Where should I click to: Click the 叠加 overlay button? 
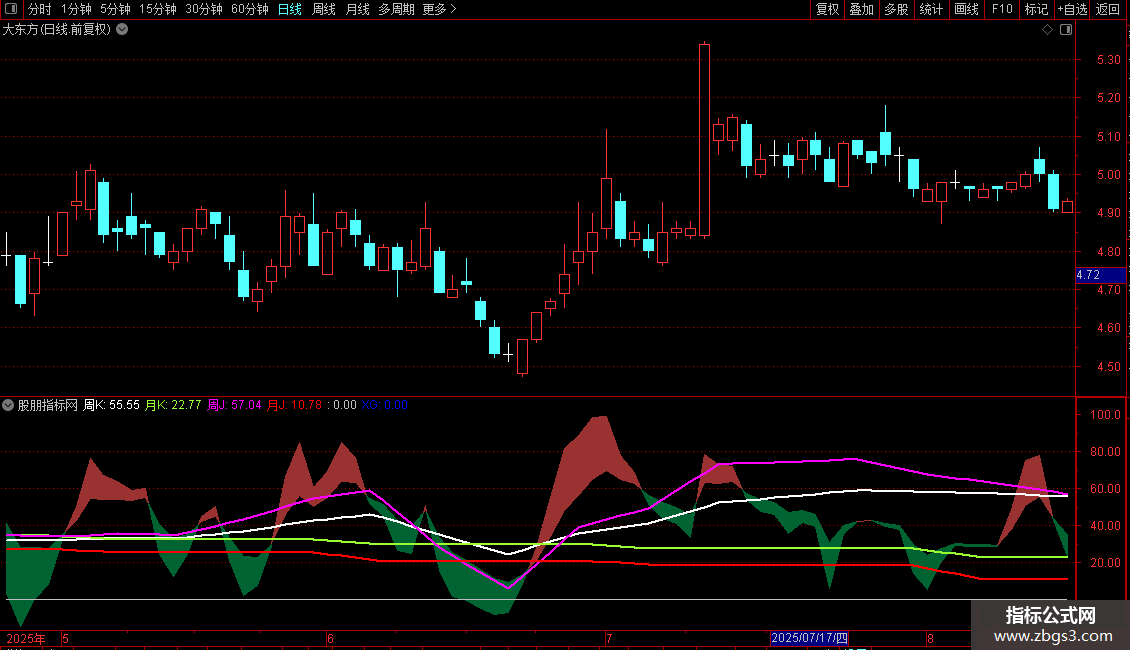861,9
